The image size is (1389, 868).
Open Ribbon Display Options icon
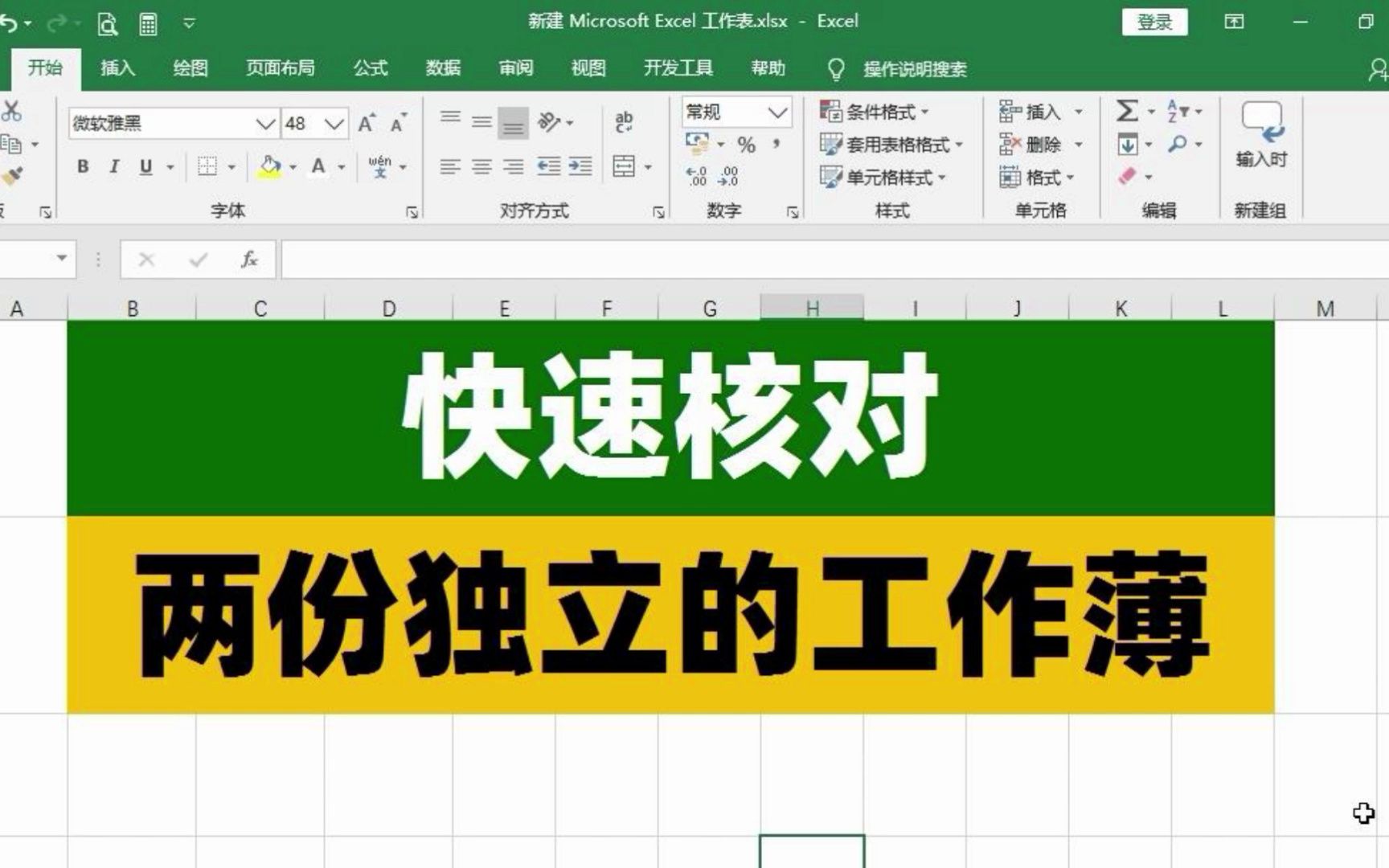(1234, 22)
